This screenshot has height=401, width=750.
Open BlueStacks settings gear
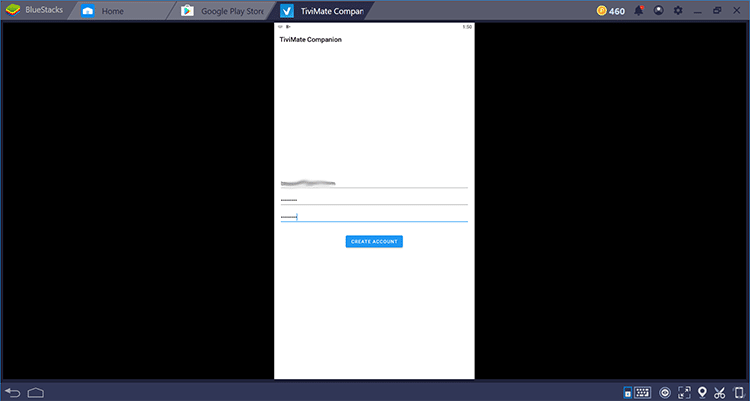click(x=678, y=10)
